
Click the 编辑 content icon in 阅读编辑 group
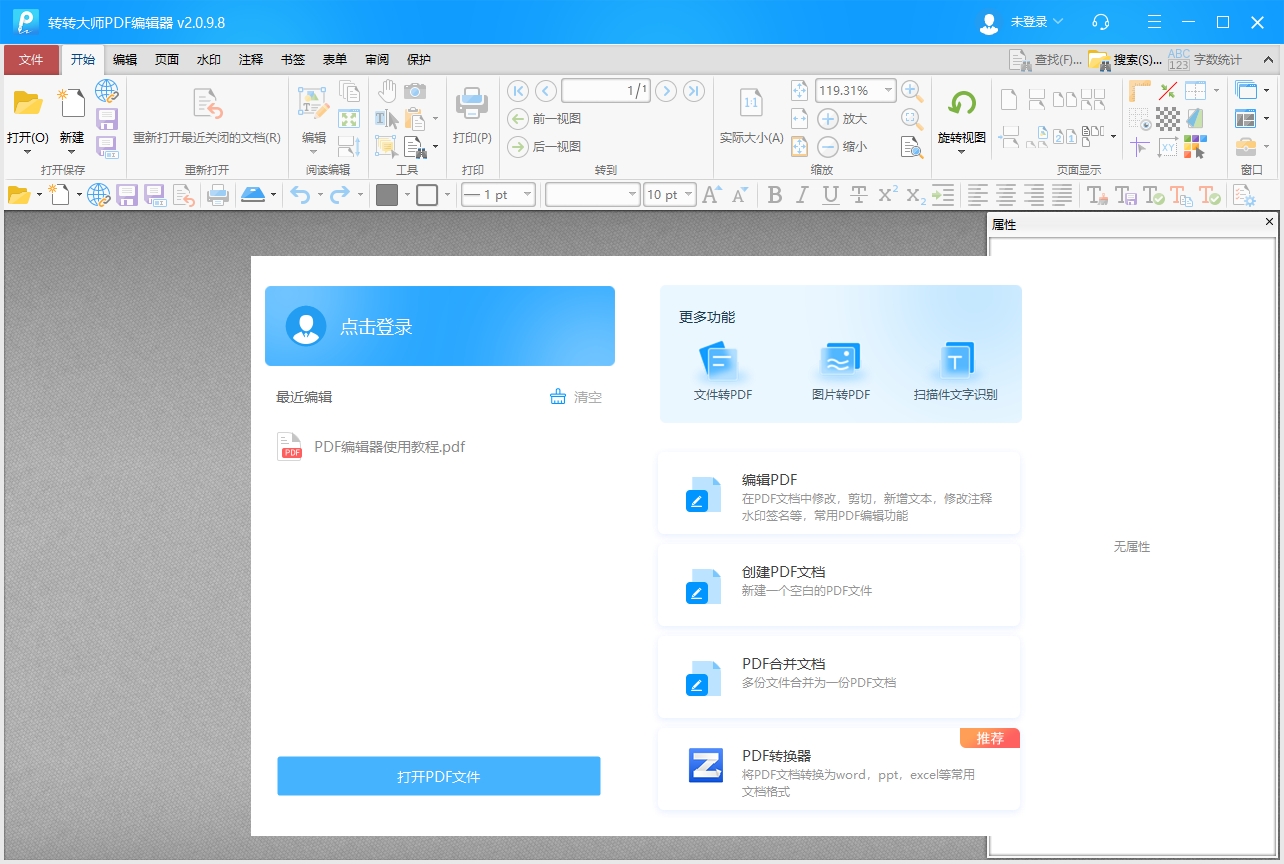click(x=314, y=104)
